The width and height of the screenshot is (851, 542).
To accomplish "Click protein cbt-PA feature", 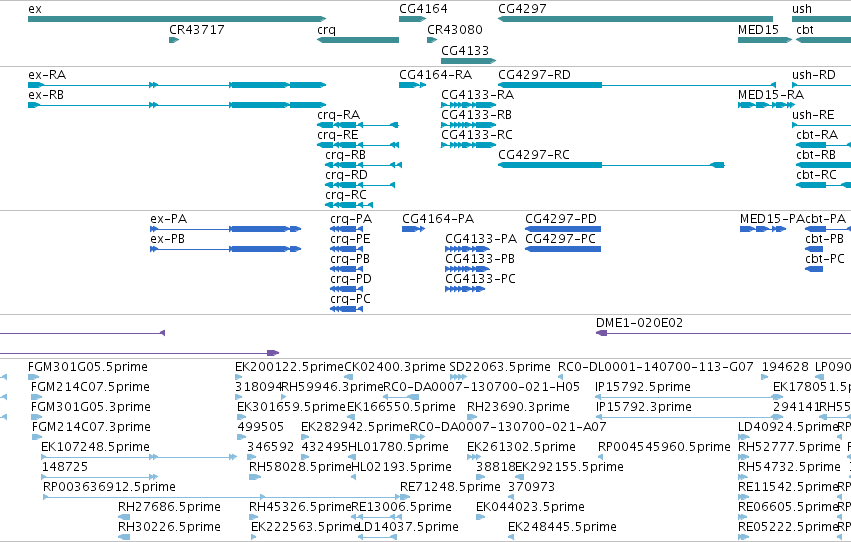I will (828, 229).
